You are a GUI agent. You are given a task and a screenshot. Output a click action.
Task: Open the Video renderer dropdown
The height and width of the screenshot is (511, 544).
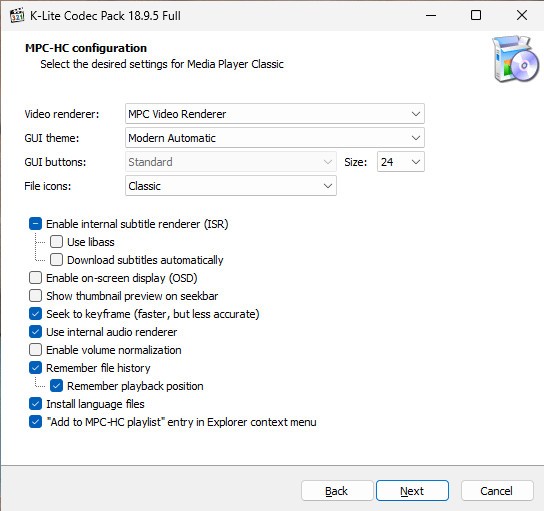275,114
